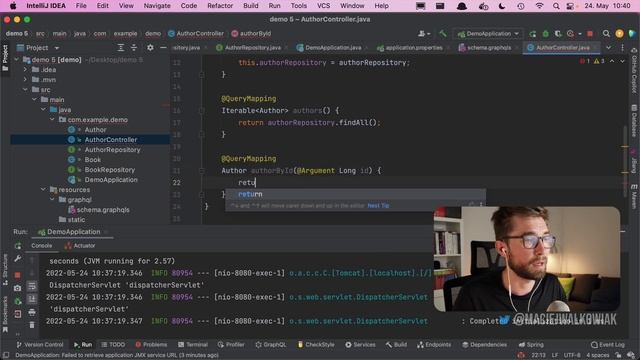Toggle soft-wrap in console

tap(32, 286)
